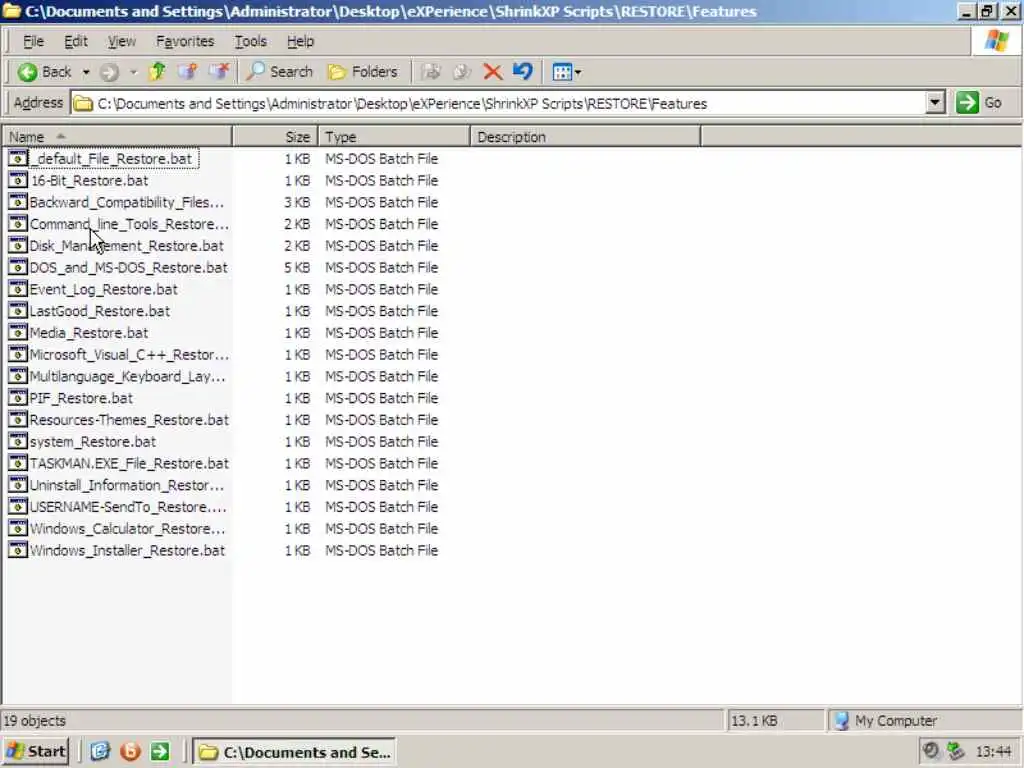The width and height of the screenshot is (1024, 768).
Task: Open the File menu
Action: pyautogui.click(x=33, y=41)
